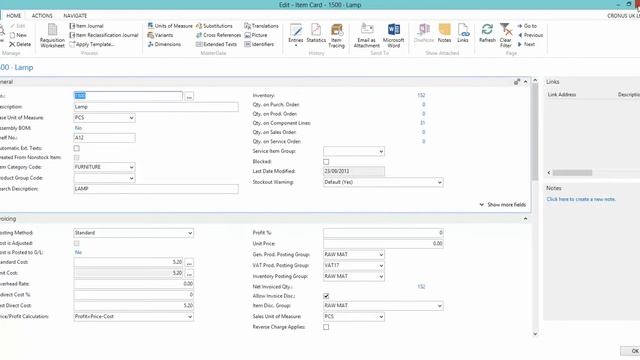This screenshot has width=640, height=360.
Task: Open Price/Profit Calculation dropdown
Action: (190, 316)
